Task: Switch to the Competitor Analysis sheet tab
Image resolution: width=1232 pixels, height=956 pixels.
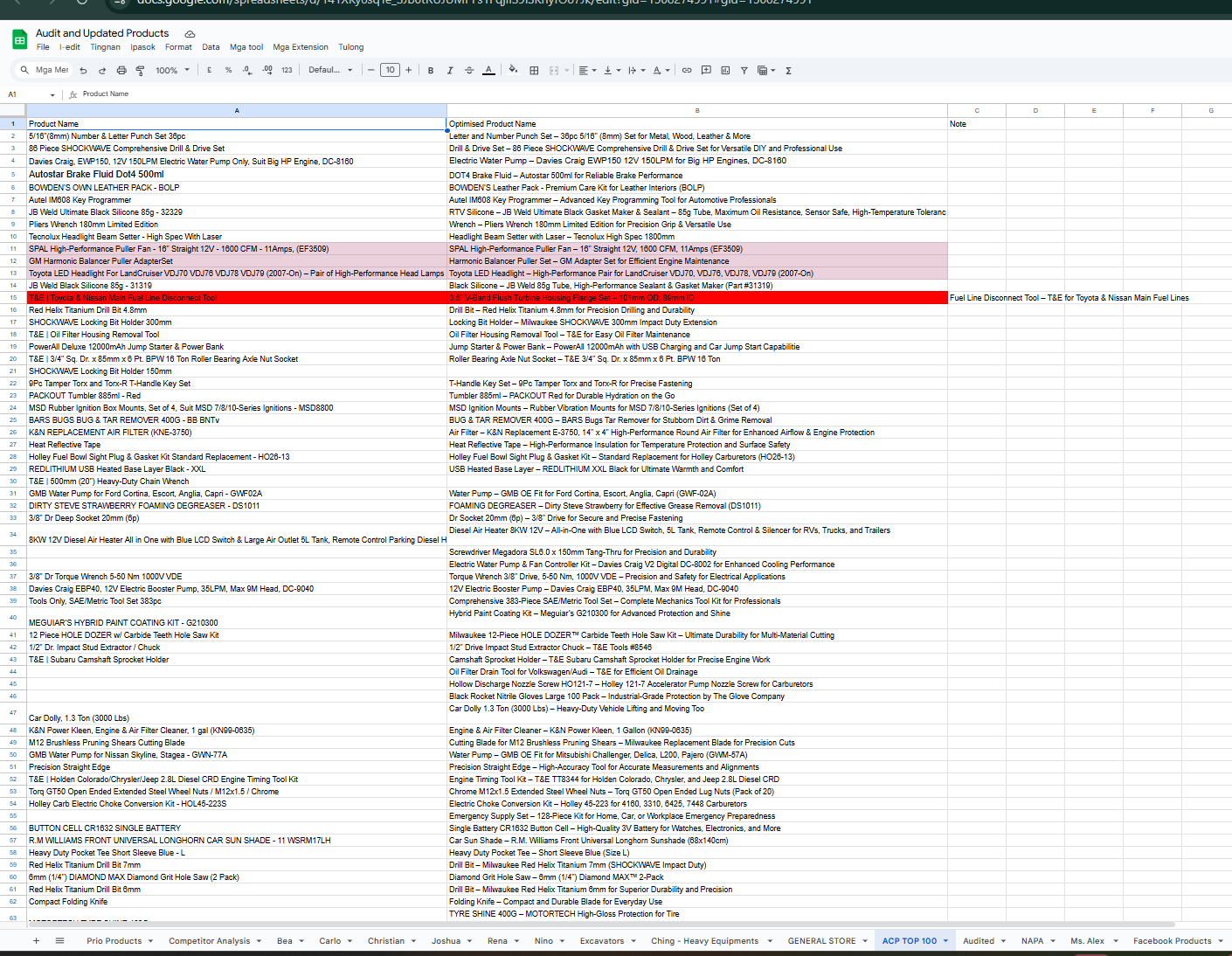Action: [209, 941]
